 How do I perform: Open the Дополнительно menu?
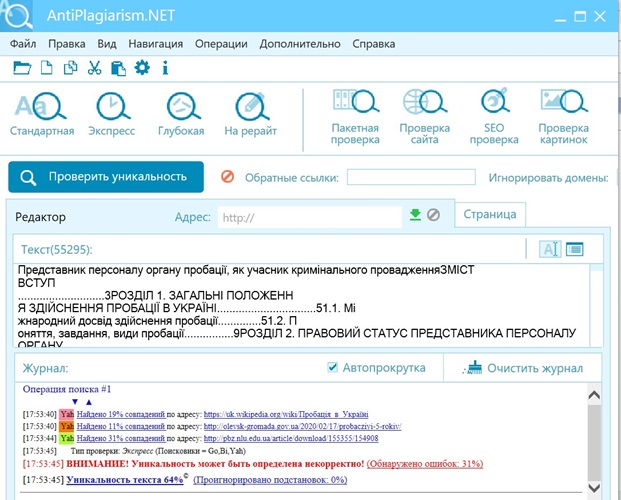pos(300,44)
